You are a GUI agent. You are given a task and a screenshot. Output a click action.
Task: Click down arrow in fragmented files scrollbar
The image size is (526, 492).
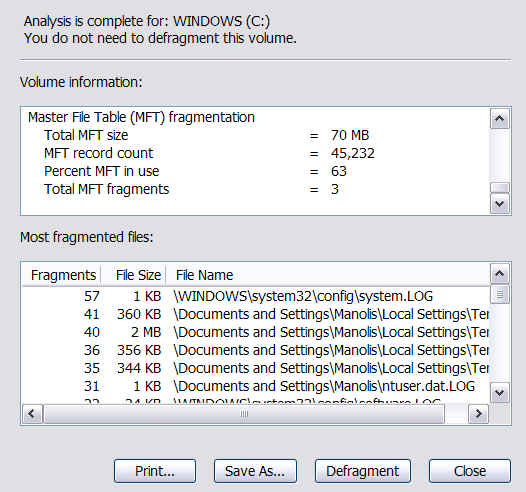[499, 392]
